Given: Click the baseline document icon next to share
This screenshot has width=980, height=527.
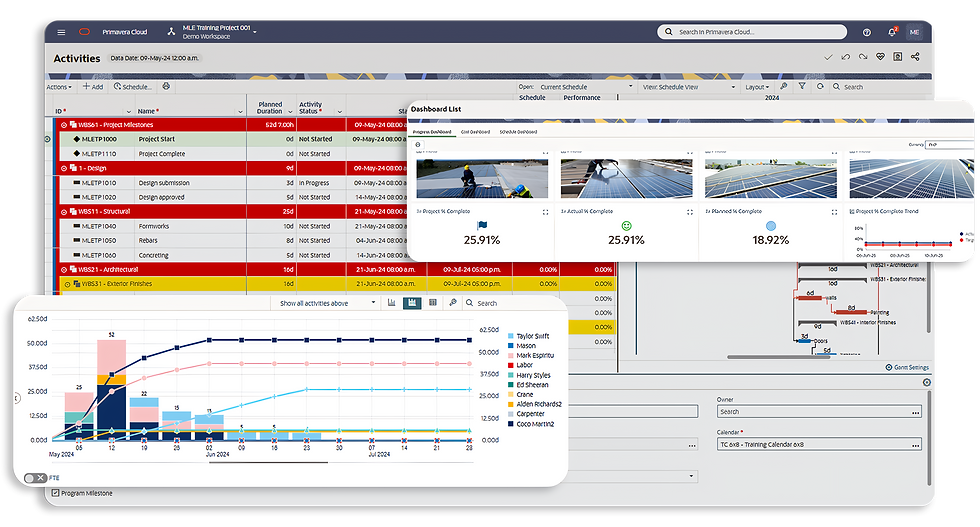Looking at the screenshot, I should (x=898, y=57).
